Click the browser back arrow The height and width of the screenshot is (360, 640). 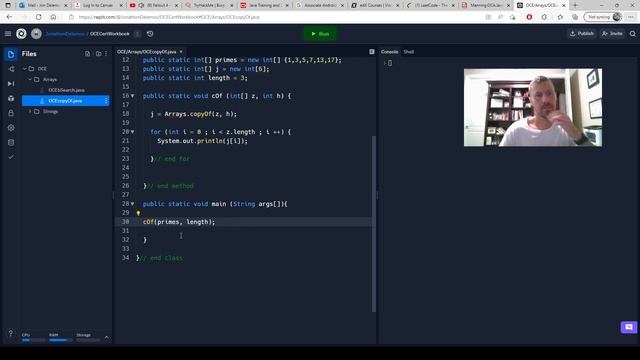coord(9,17)
